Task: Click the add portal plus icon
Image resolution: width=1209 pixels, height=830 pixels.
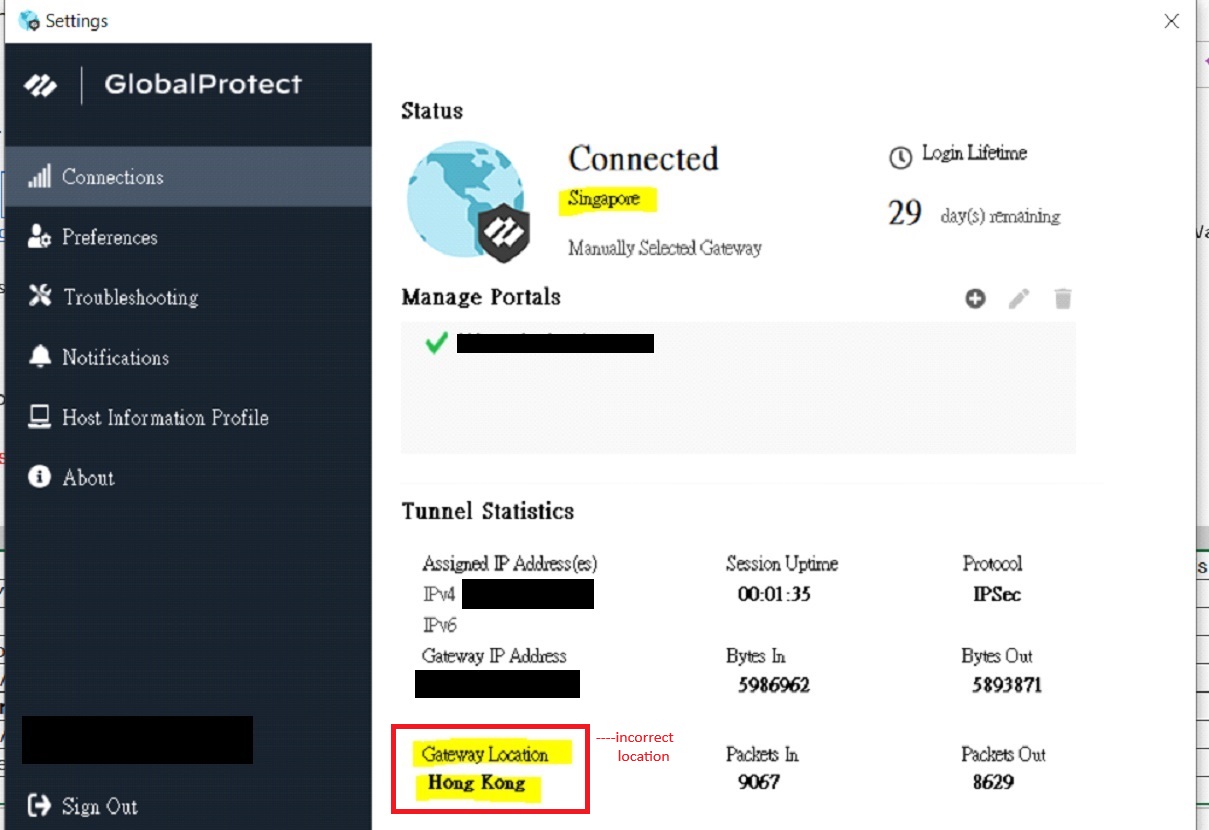Action: pyautogui.click(x=975, y=298)
